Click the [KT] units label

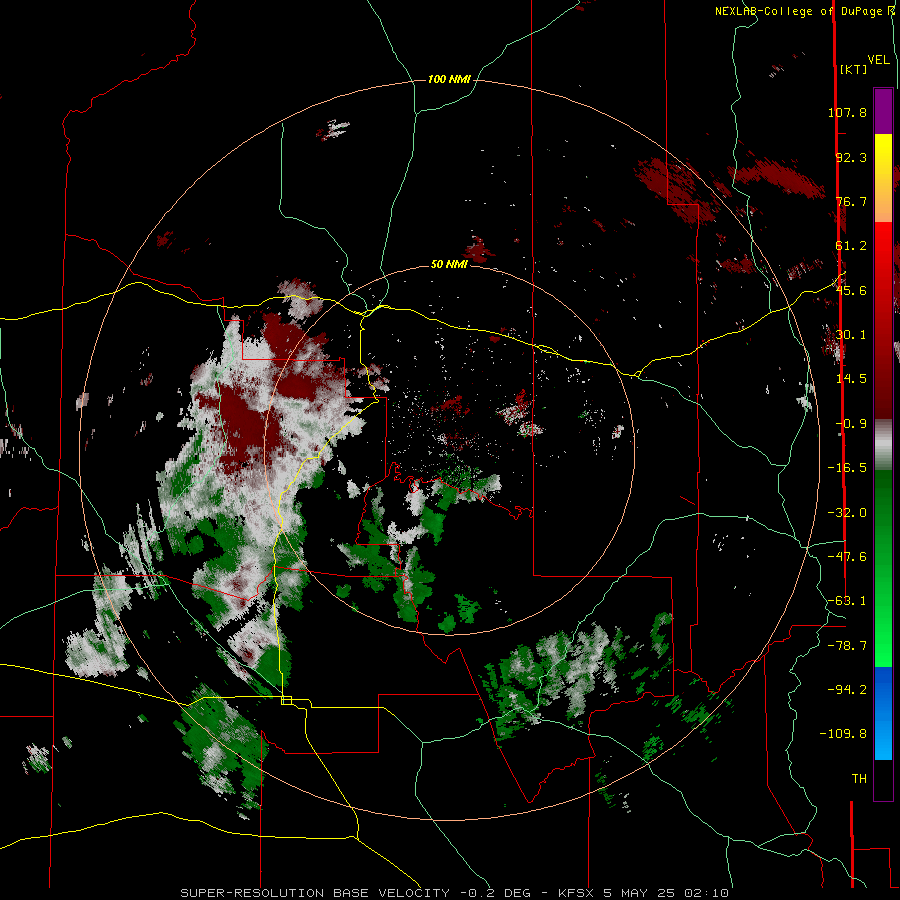tap(854, 69)
